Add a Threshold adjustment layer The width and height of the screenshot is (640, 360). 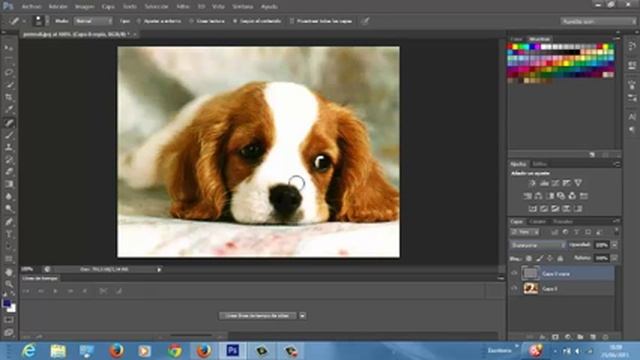coord(555,209)
